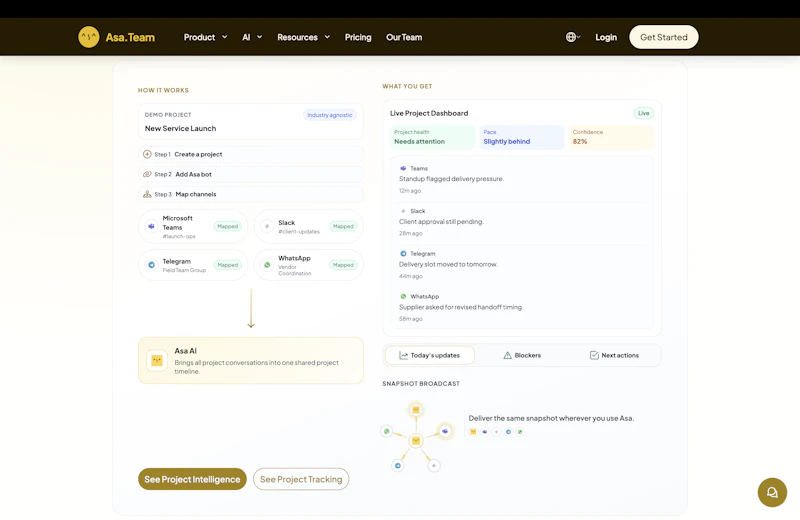
Task: Click the Step 3 channel mapping icon
Action: tap(147, 194)
